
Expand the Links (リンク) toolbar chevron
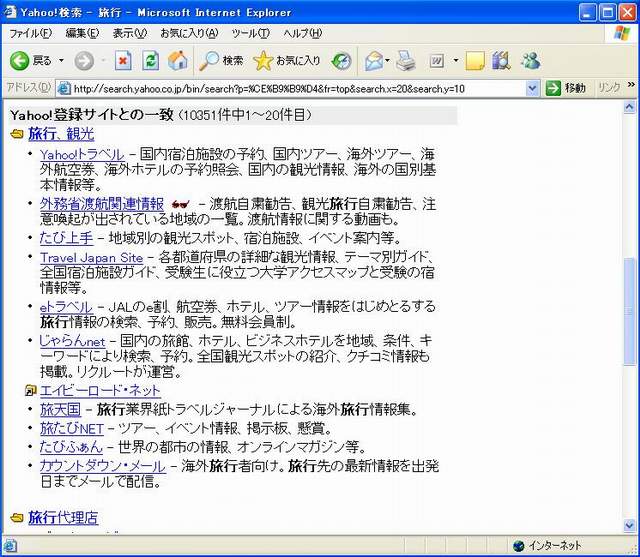(x=631, y=85)
